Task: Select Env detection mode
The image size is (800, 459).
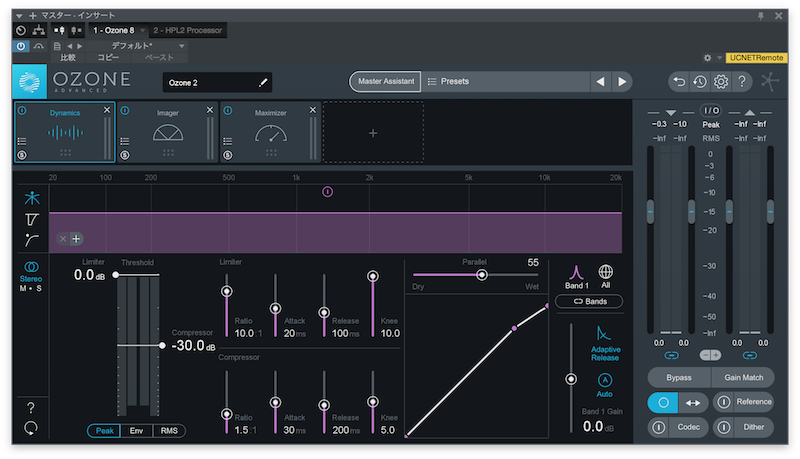Action: click(136, 430)
